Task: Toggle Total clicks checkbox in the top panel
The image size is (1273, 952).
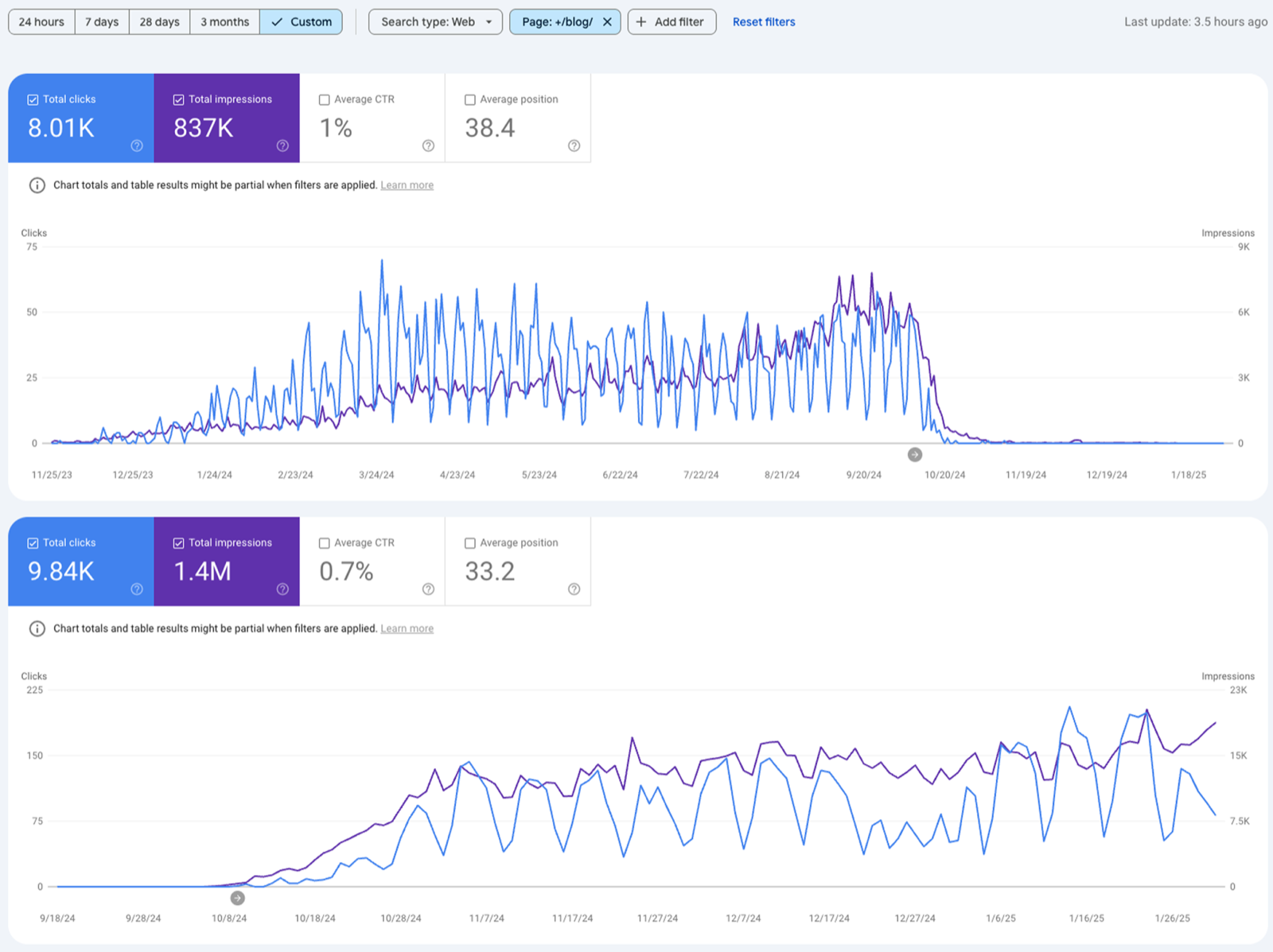Action: click(33, 100)
